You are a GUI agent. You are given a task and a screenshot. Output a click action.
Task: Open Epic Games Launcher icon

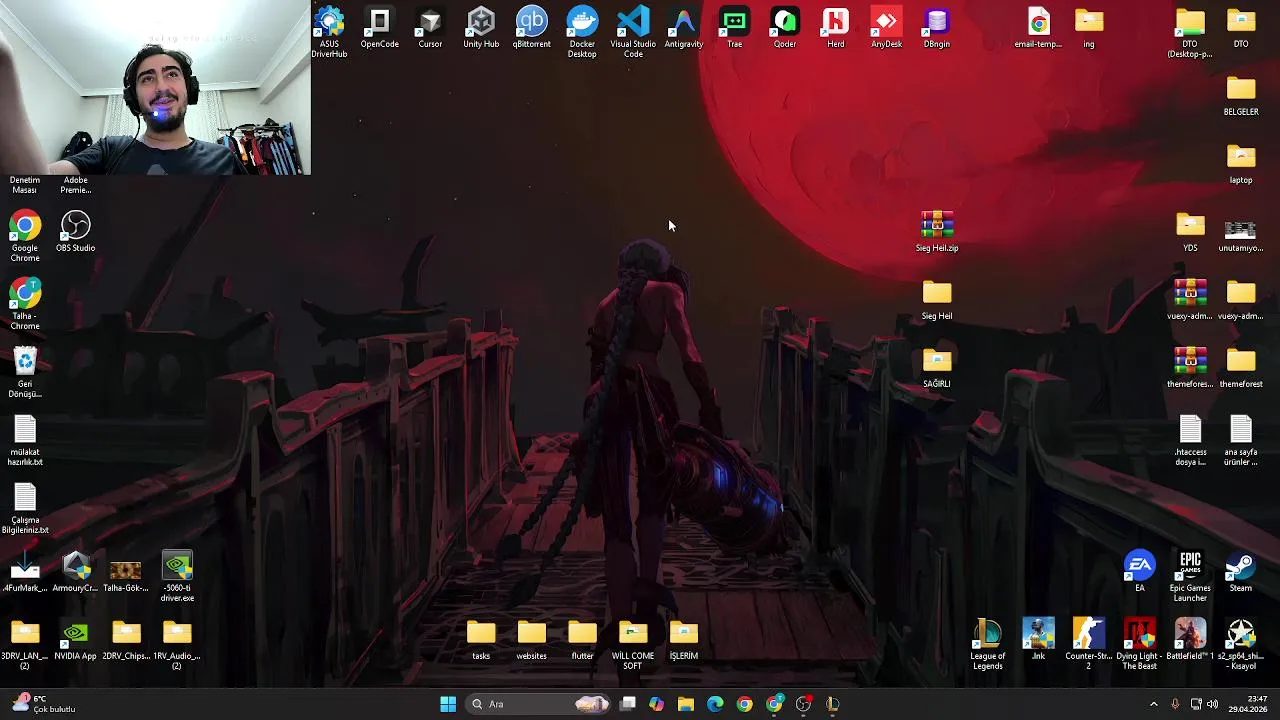tap(1190, 577)
